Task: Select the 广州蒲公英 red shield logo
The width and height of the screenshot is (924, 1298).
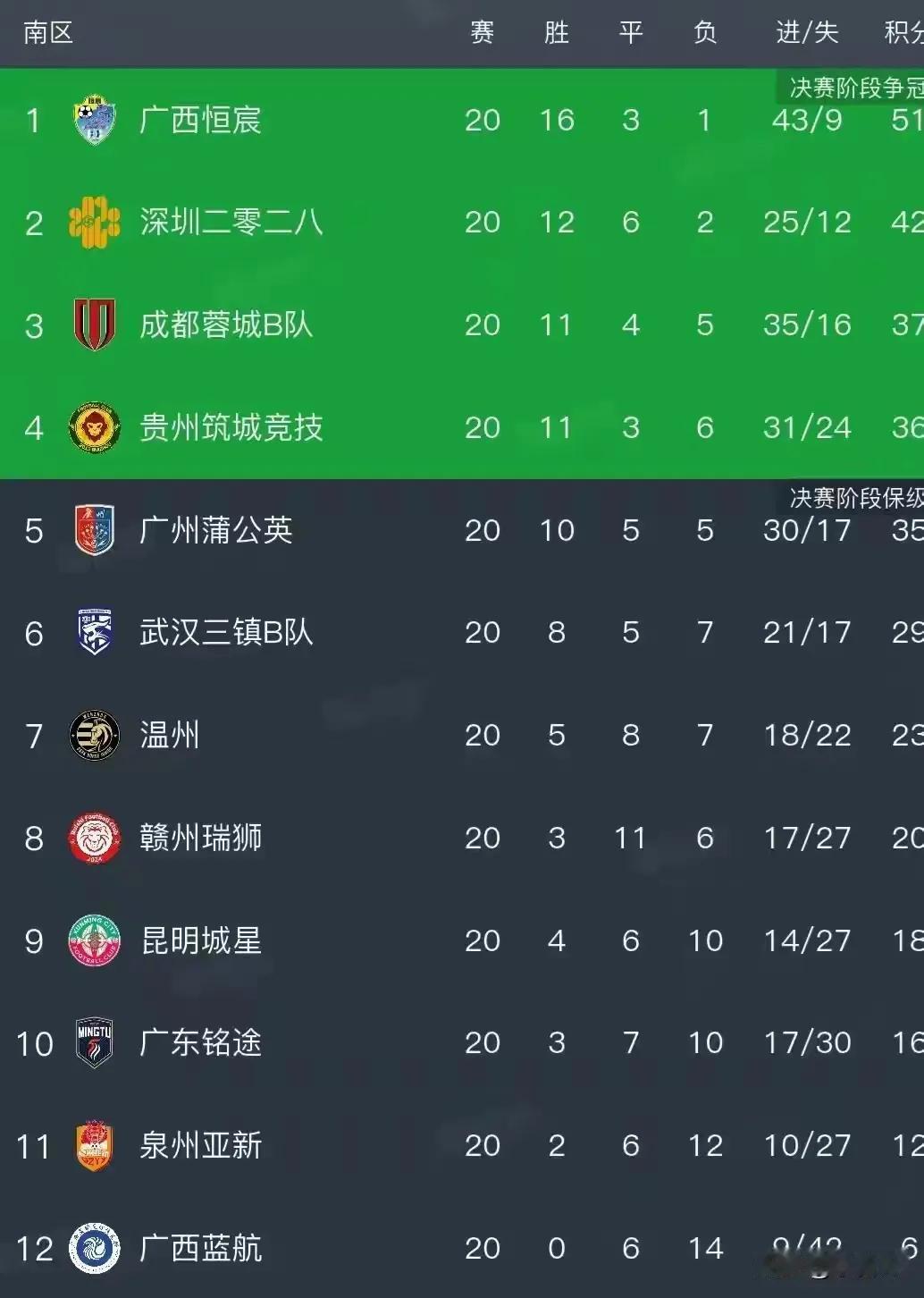Action: (x=95, y=530)
